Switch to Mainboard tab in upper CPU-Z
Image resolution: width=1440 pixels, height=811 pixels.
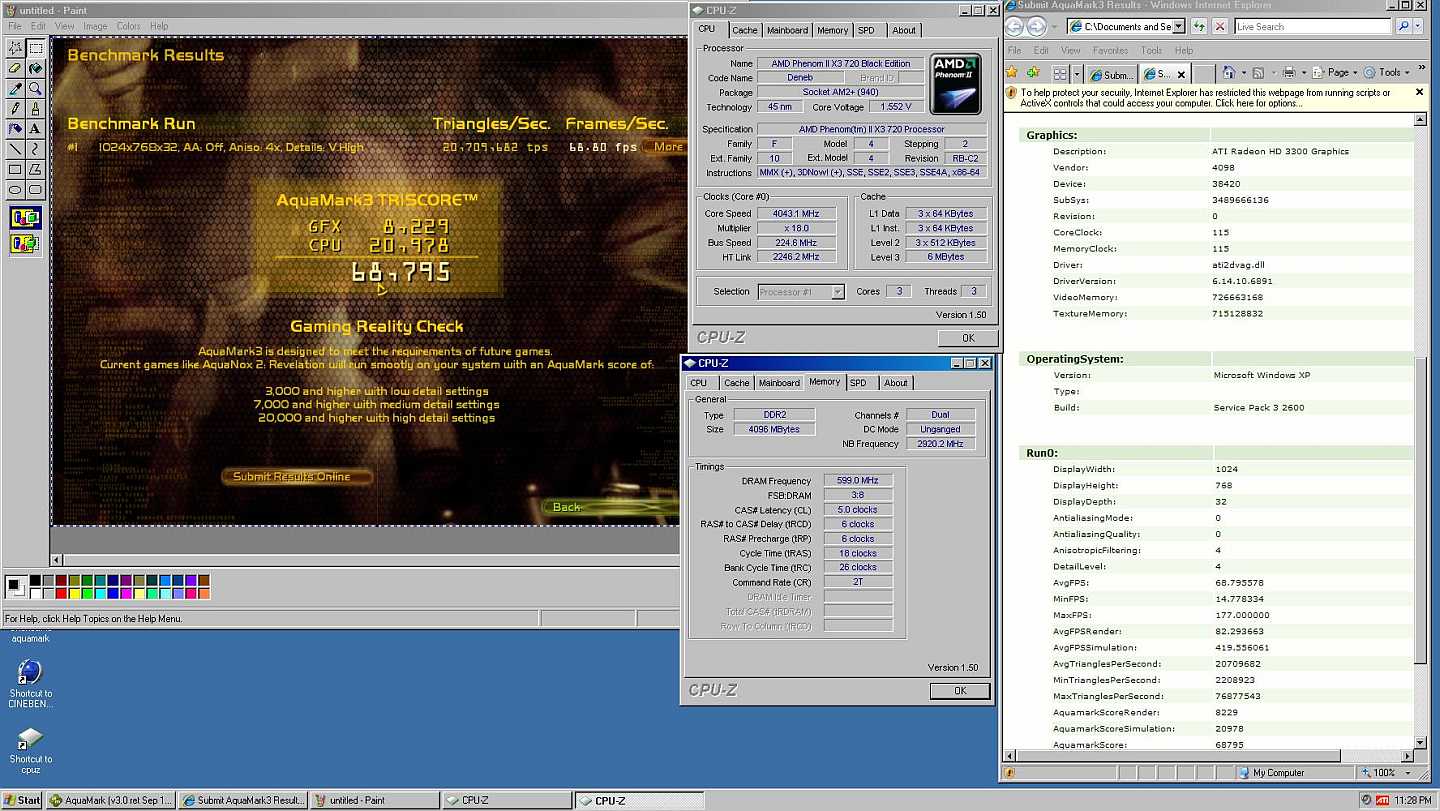(787, 30)
